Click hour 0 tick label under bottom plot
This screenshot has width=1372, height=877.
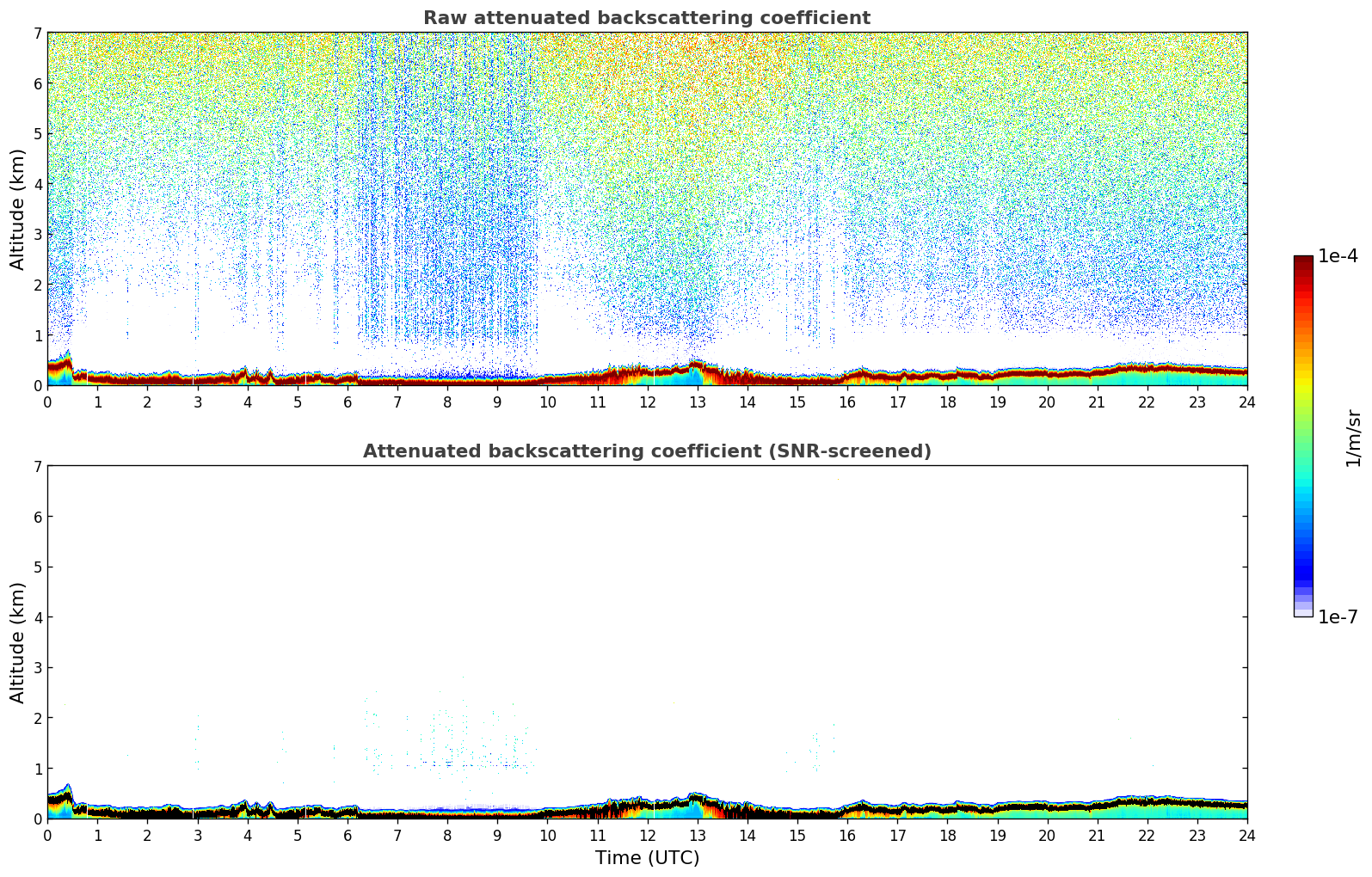(47, 836)
